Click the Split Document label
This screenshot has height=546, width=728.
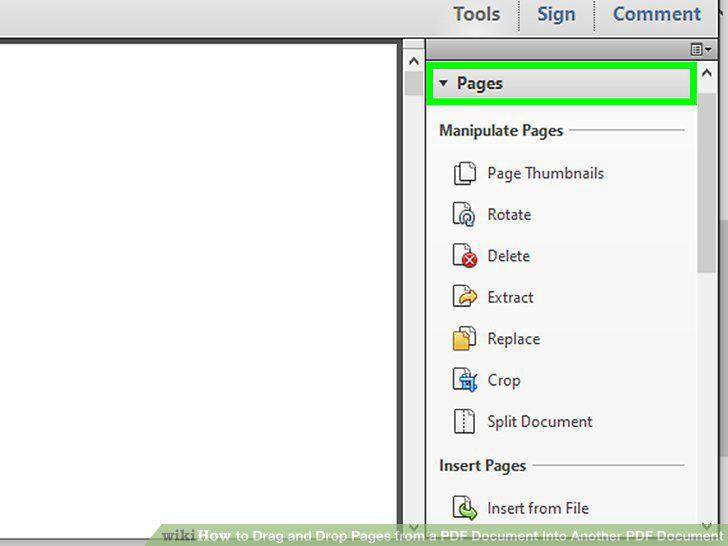(540, 422)
